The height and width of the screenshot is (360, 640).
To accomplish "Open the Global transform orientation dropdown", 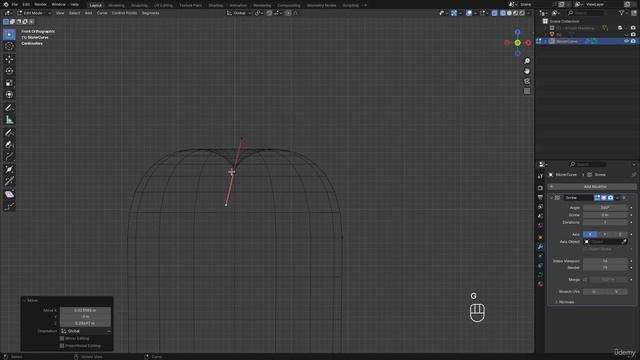I will (239, 13).
